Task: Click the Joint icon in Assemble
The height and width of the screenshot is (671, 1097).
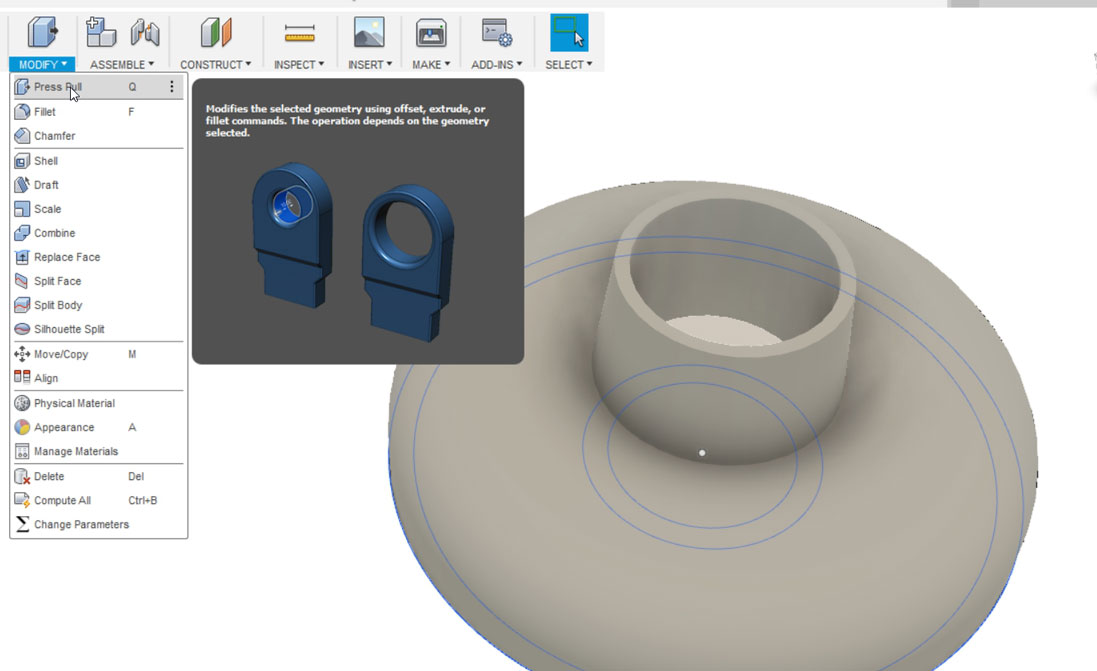Action: 145,32
